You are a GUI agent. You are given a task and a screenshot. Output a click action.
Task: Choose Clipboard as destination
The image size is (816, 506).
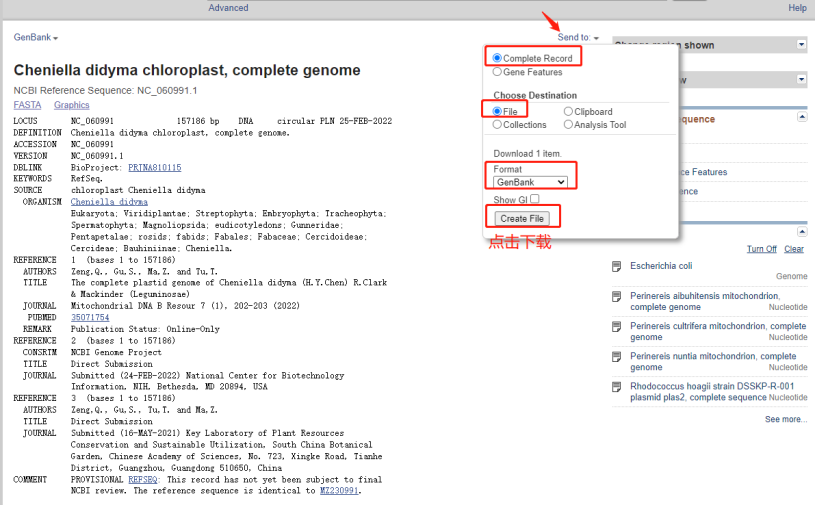click(568, 111)
